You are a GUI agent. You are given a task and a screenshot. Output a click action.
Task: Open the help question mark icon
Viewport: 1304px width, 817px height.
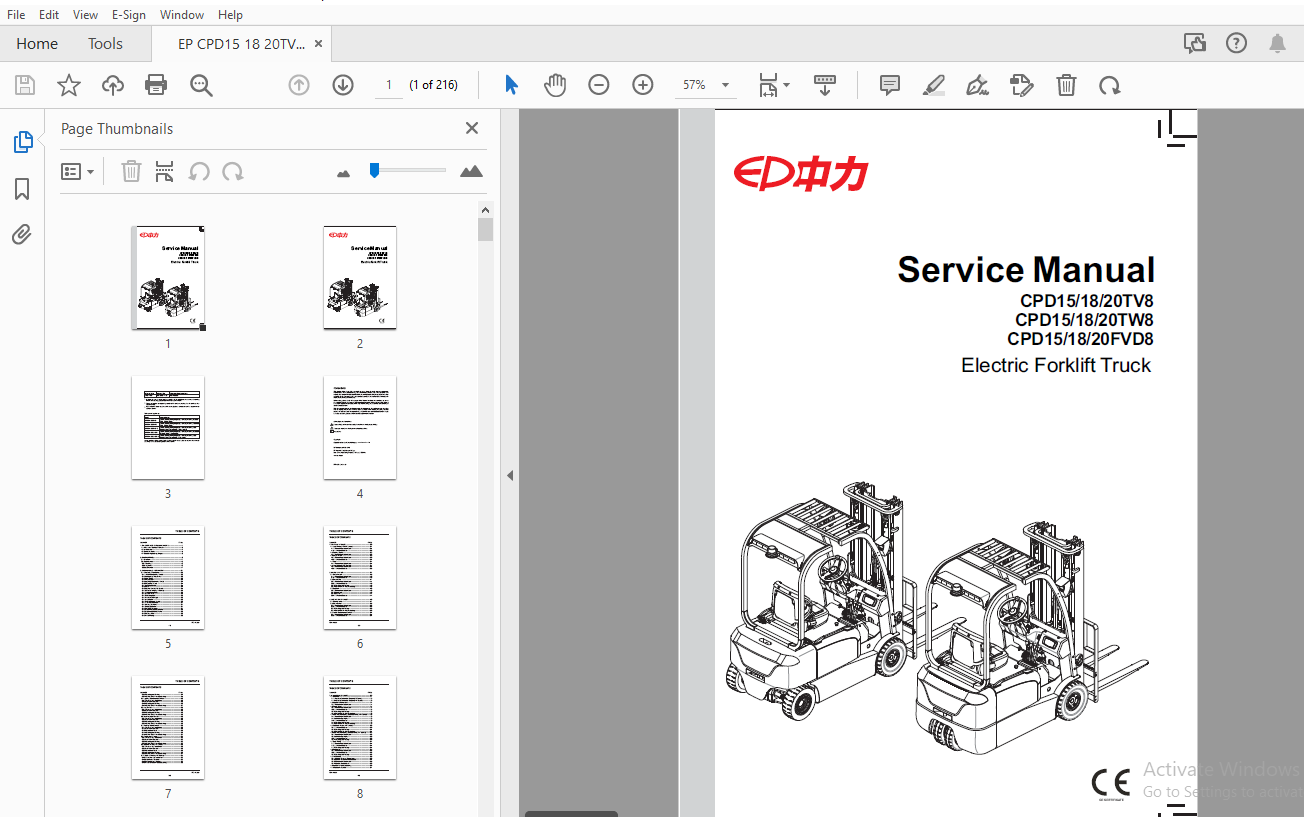(x=1237, y=43)
